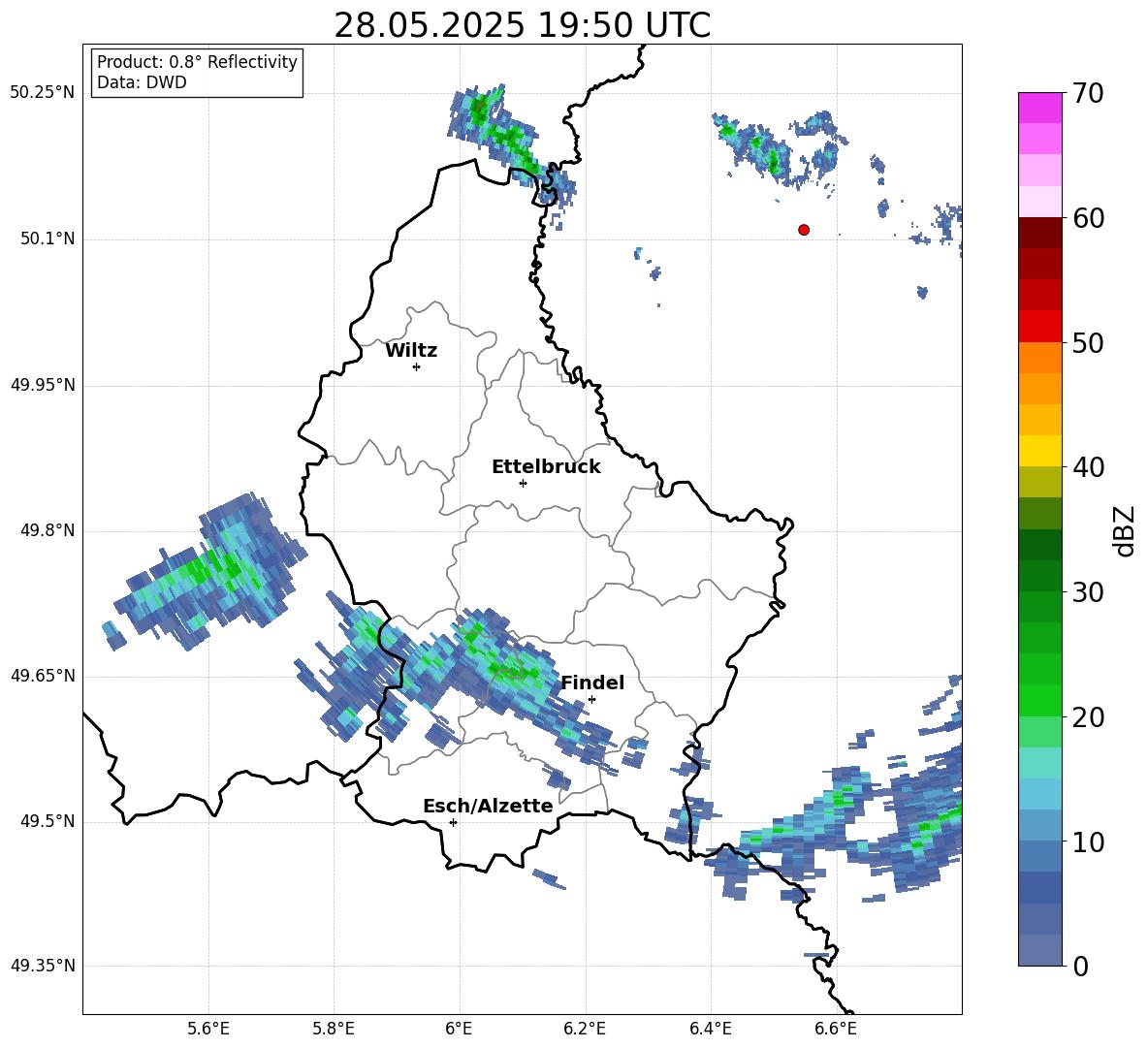Click the 49.8°N latitude label
The width and height of the screenshot is (1148, 1048).
click(48, 530)
